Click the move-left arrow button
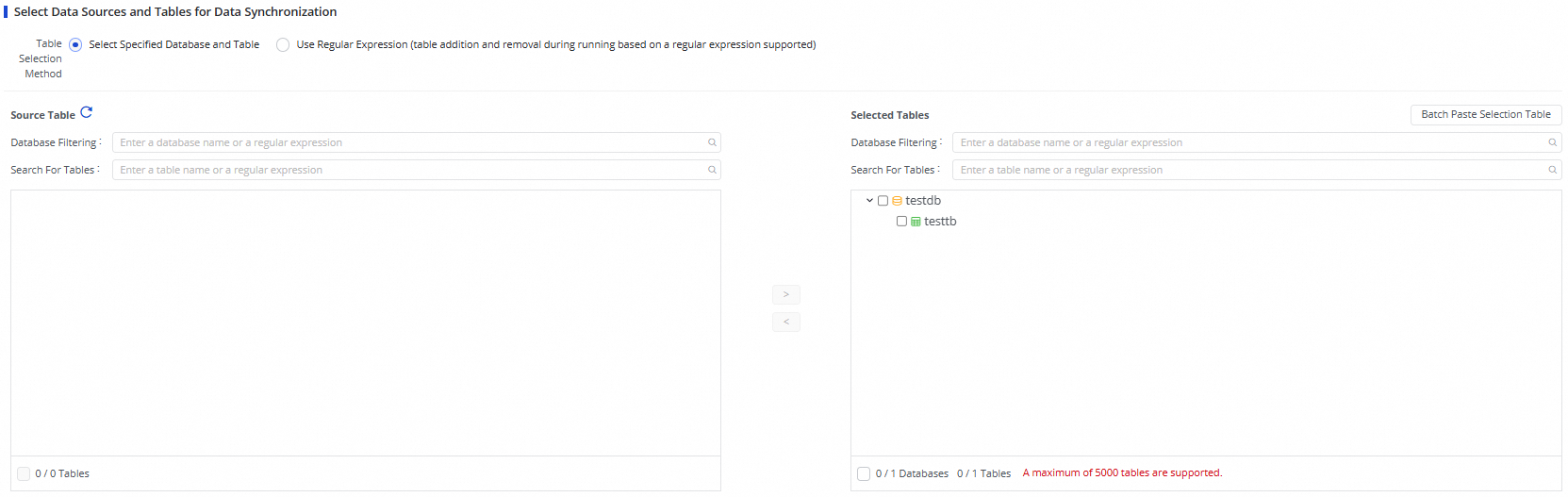 [x=785, y=322]
